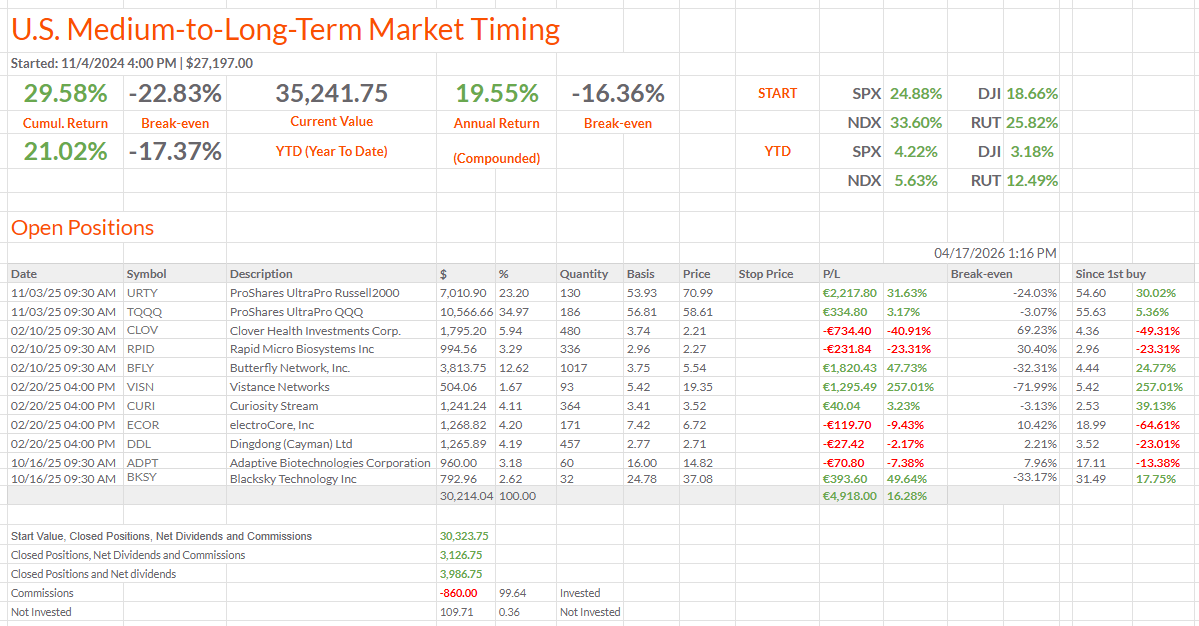Screen dimensions: 1199x626
Task: Select the -71.99% VISN break-even cell
Action: pos(1035,387)
